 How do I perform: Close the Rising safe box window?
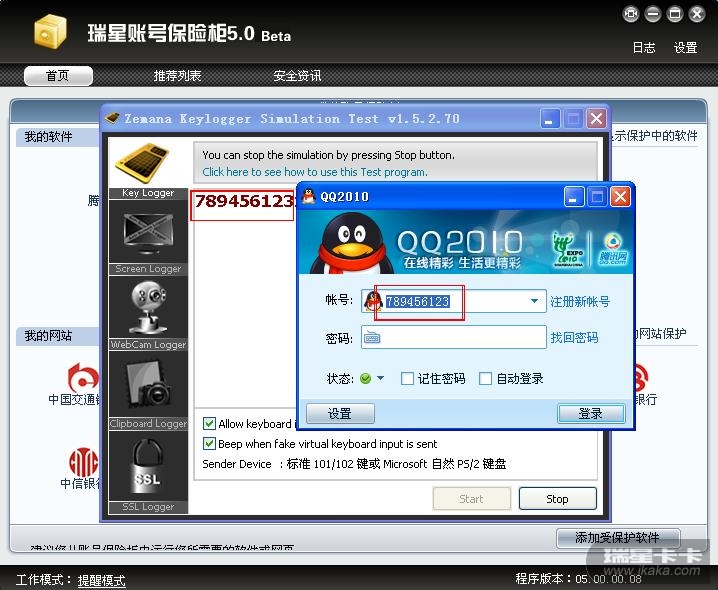(x=696, y=14)
